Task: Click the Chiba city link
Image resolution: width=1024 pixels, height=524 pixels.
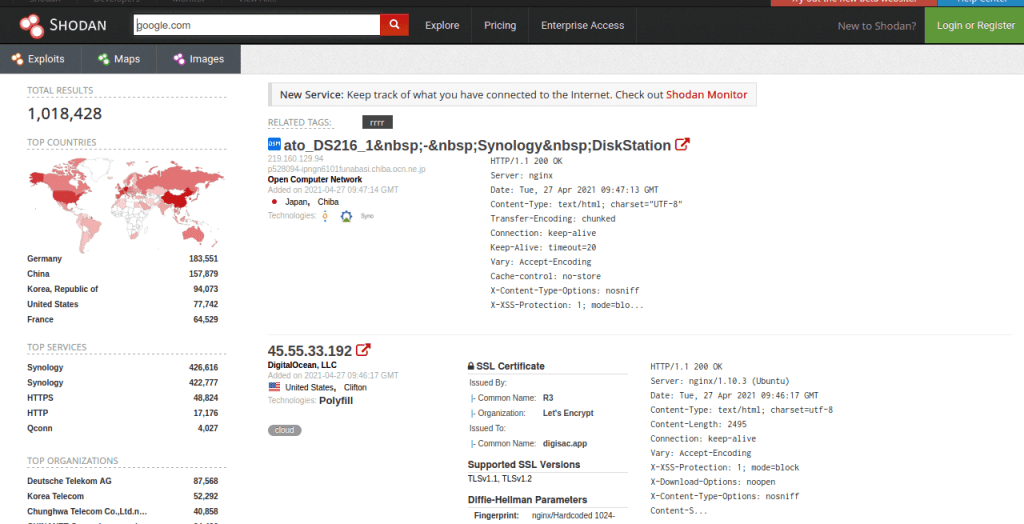Action: click(x=328, y=202)
